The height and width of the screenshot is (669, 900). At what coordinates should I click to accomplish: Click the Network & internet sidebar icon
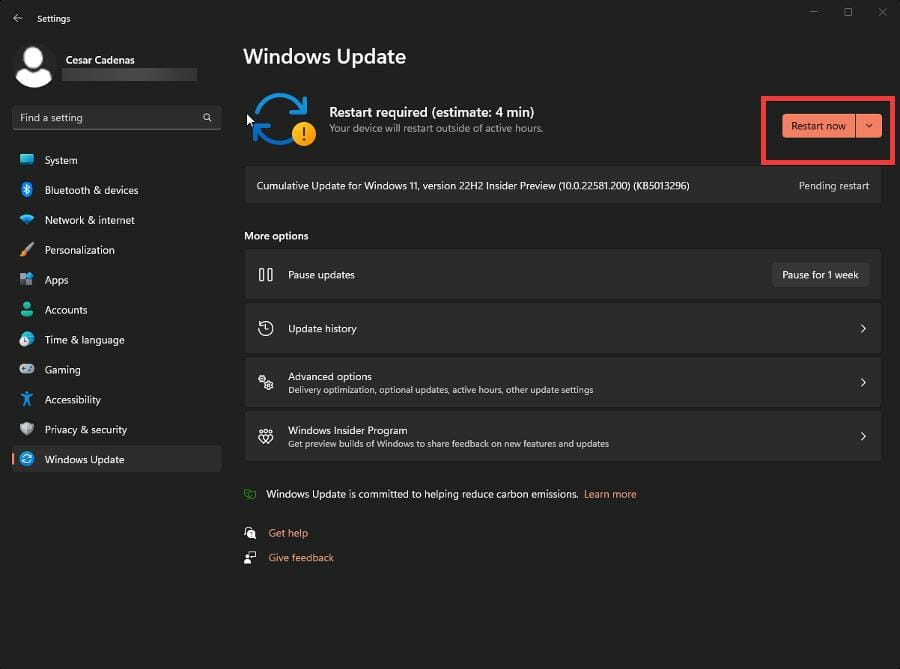(28, 220)
